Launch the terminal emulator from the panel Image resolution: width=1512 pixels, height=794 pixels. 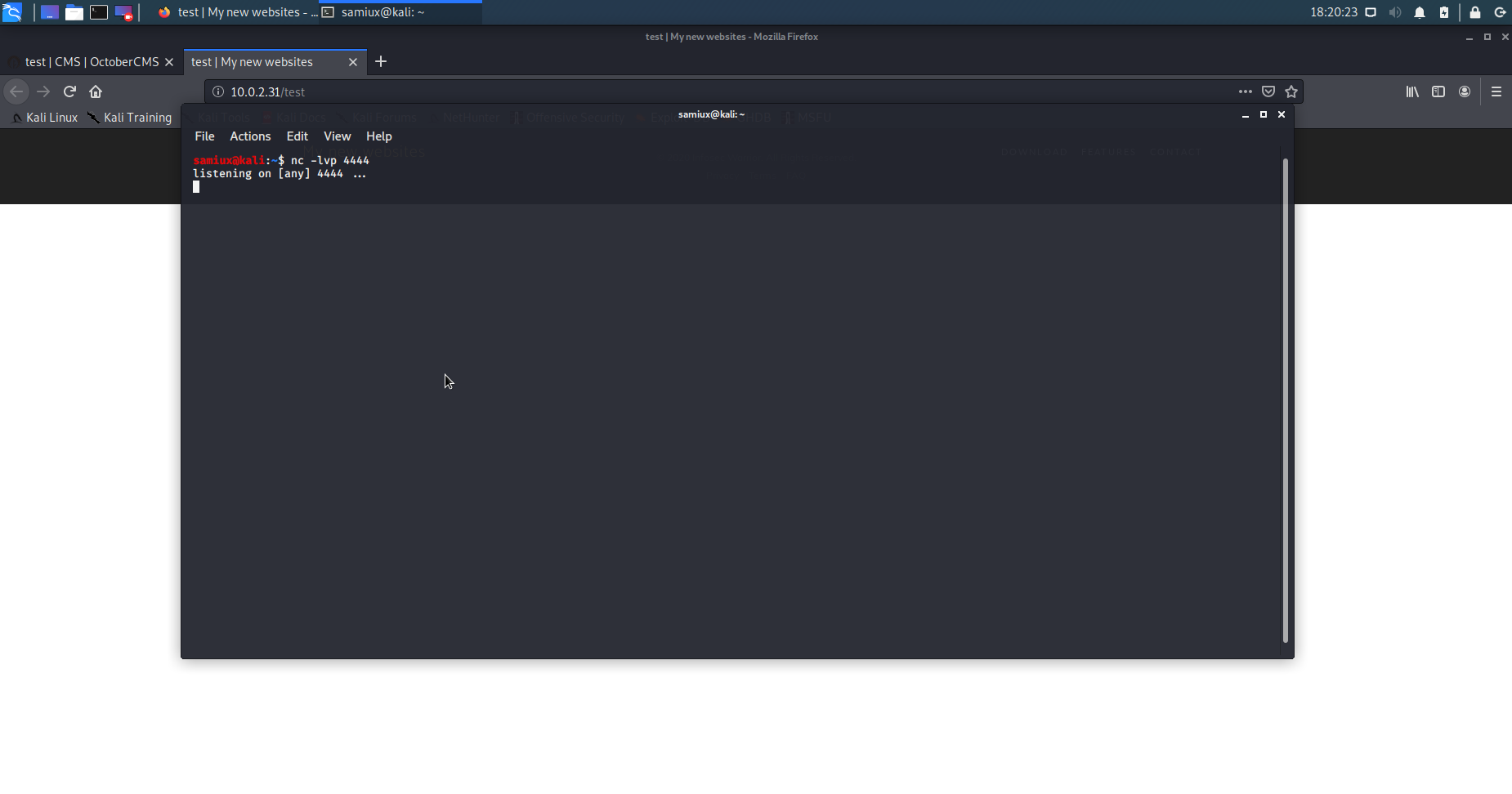point(99,12)
